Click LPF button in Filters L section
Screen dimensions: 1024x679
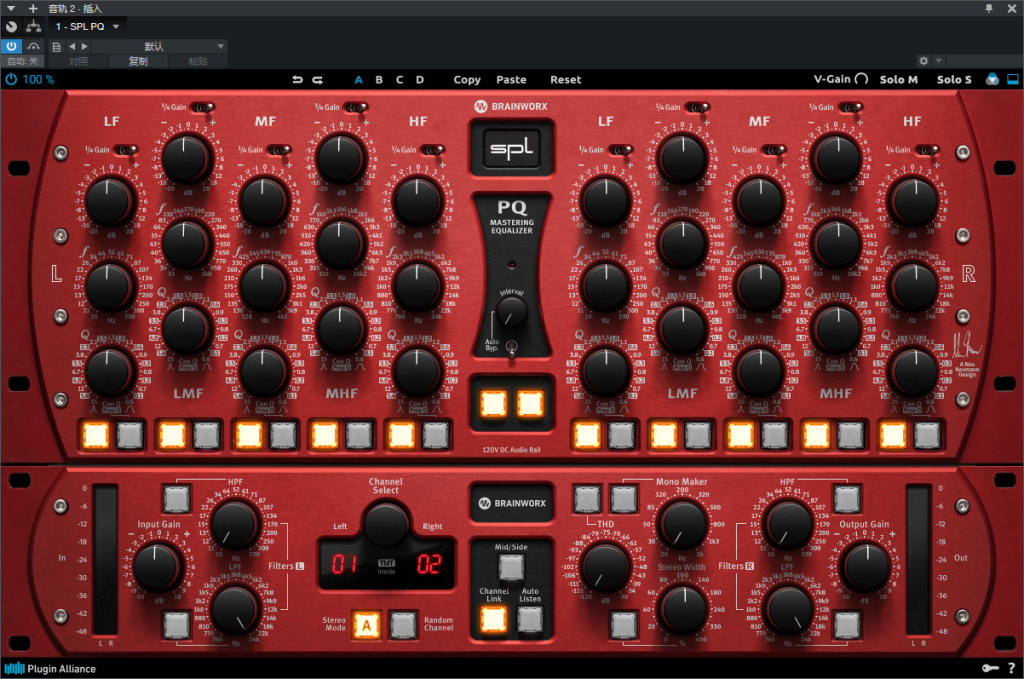point(176,624)
